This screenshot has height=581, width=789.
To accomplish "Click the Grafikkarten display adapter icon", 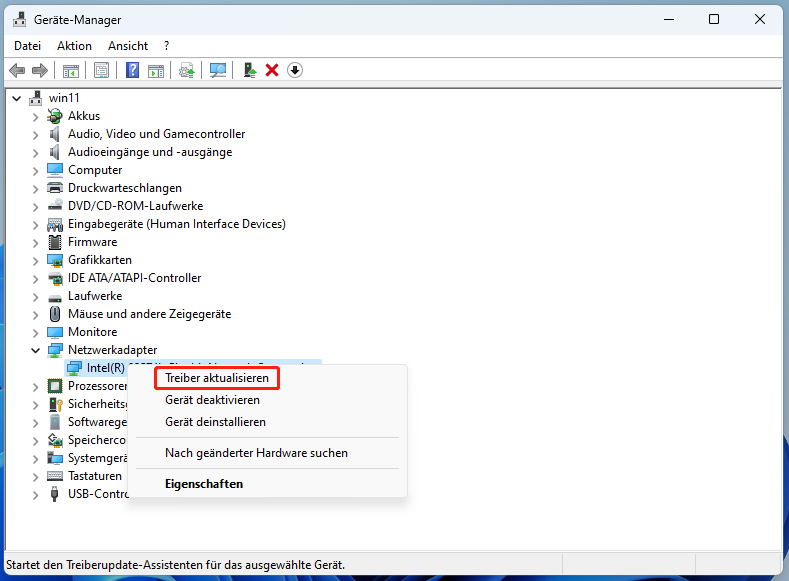I will pyautogui.click(x=54, y=261).
